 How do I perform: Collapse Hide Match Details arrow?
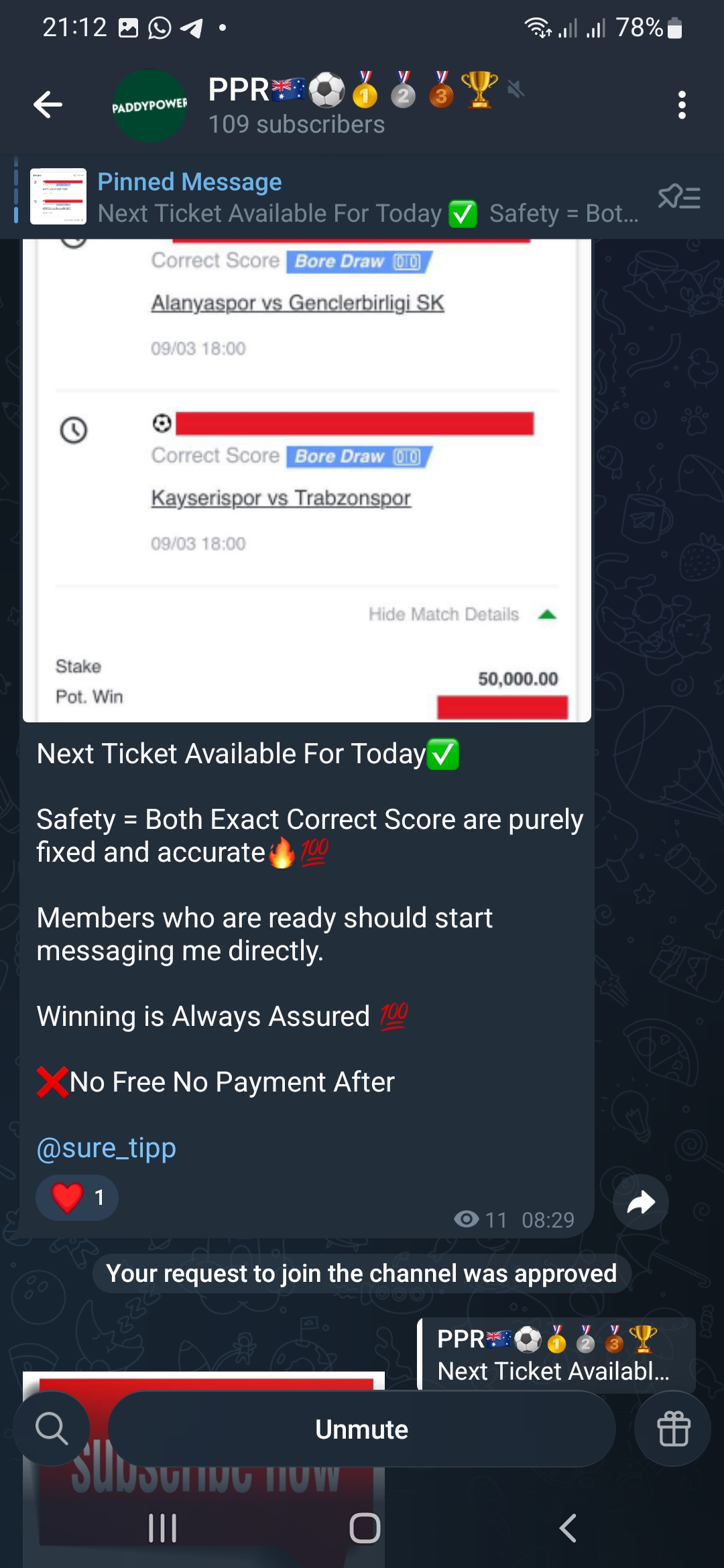point(548,614)
